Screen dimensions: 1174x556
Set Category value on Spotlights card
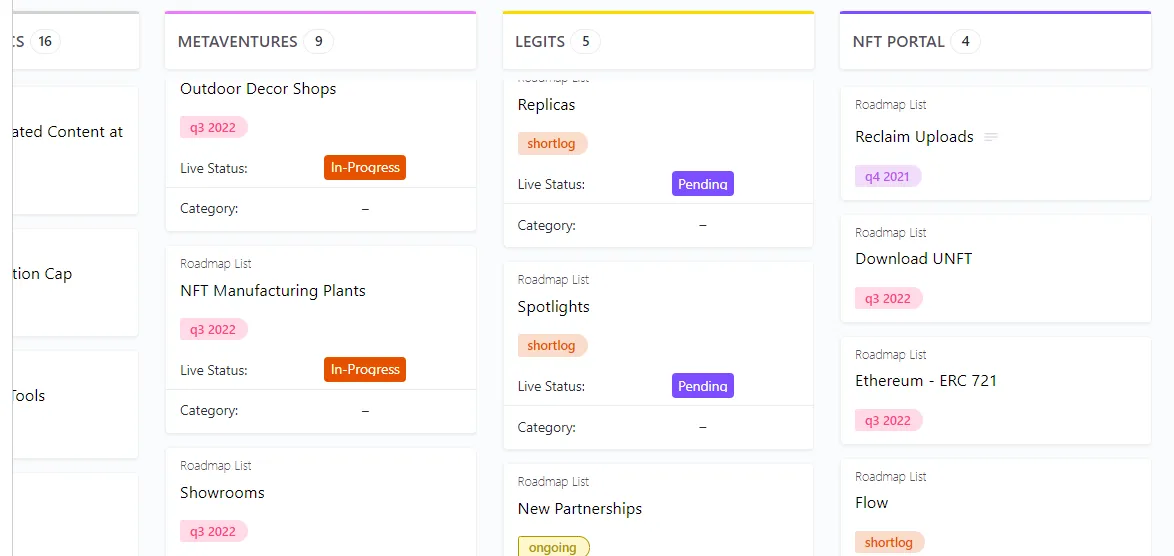point(703,427)
